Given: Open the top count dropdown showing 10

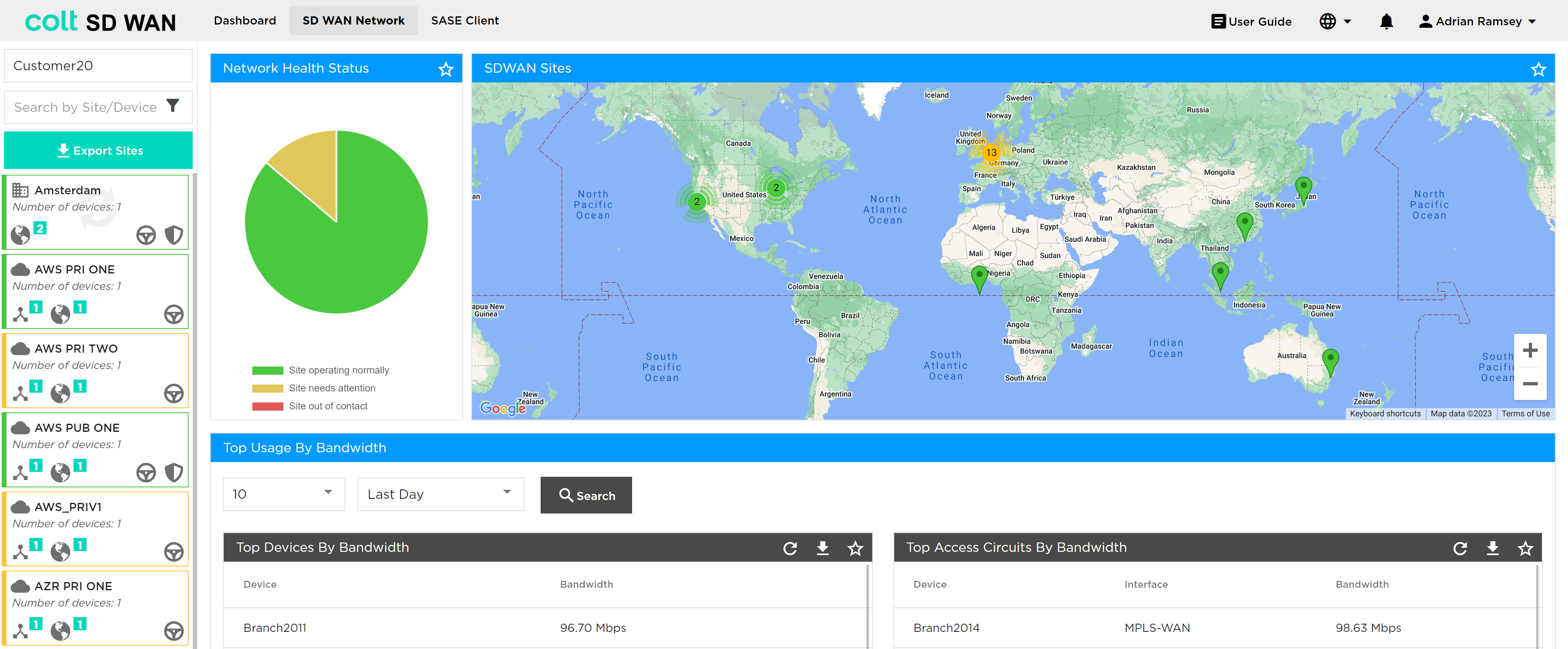Looking at the screenshot, I should [x=284, y=494].
